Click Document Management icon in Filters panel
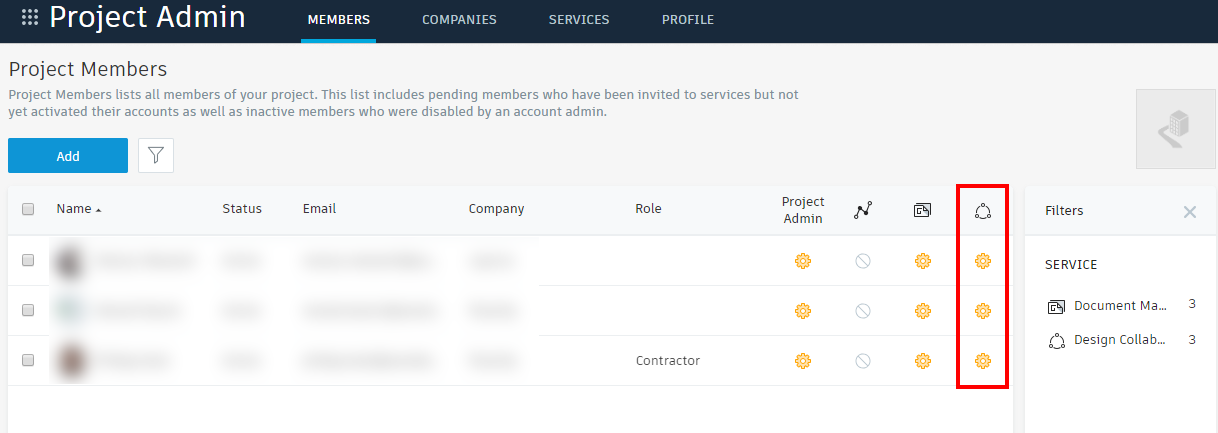 click(1057, 306)
